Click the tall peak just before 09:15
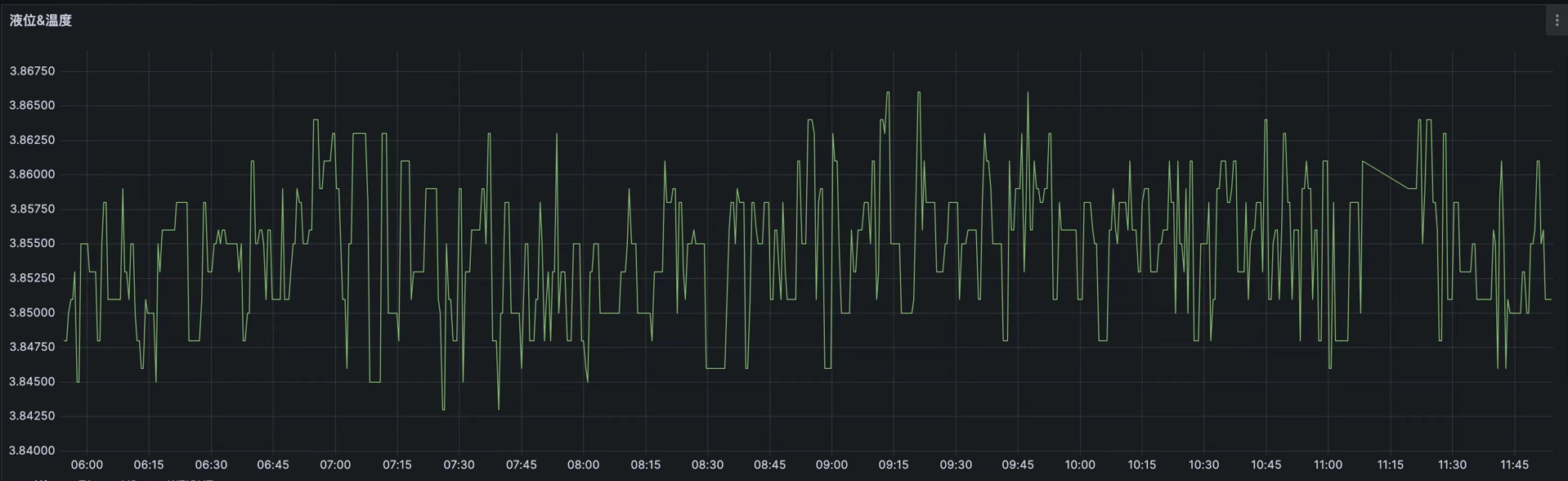 point(888,93)
